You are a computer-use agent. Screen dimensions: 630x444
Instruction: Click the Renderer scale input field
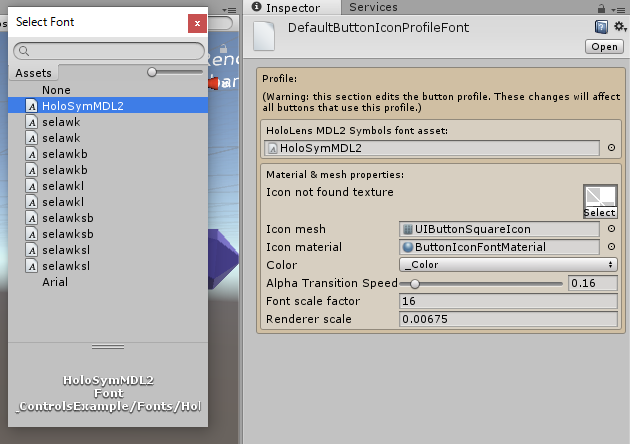coord(507,319)
